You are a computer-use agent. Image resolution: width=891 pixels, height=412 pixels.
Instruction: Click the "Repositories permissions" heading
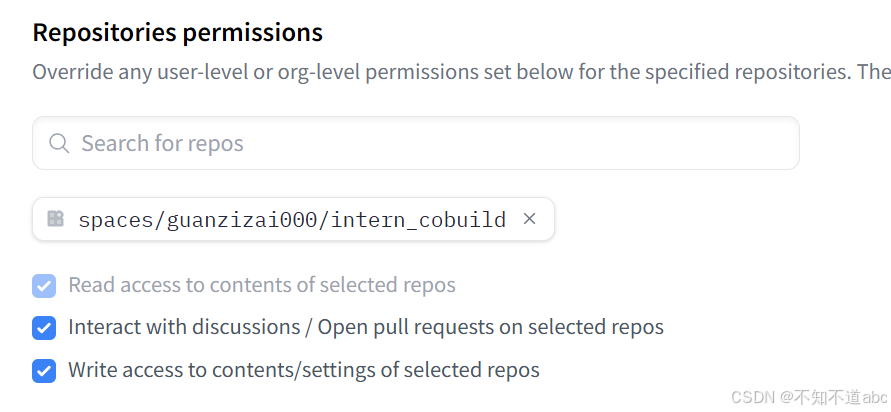click(177, 32)
